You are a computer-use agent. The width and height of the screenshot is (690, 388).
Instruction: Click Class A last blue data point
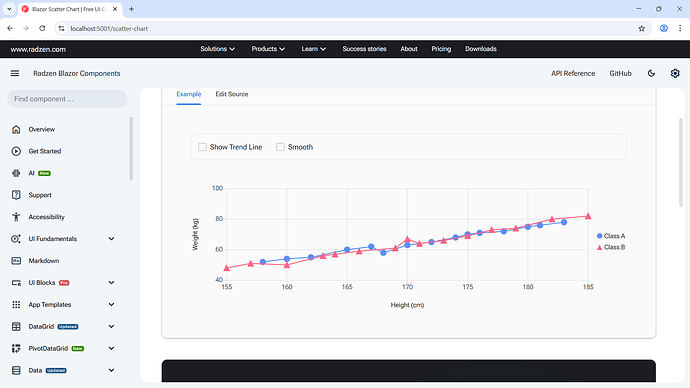pos(564,222)
